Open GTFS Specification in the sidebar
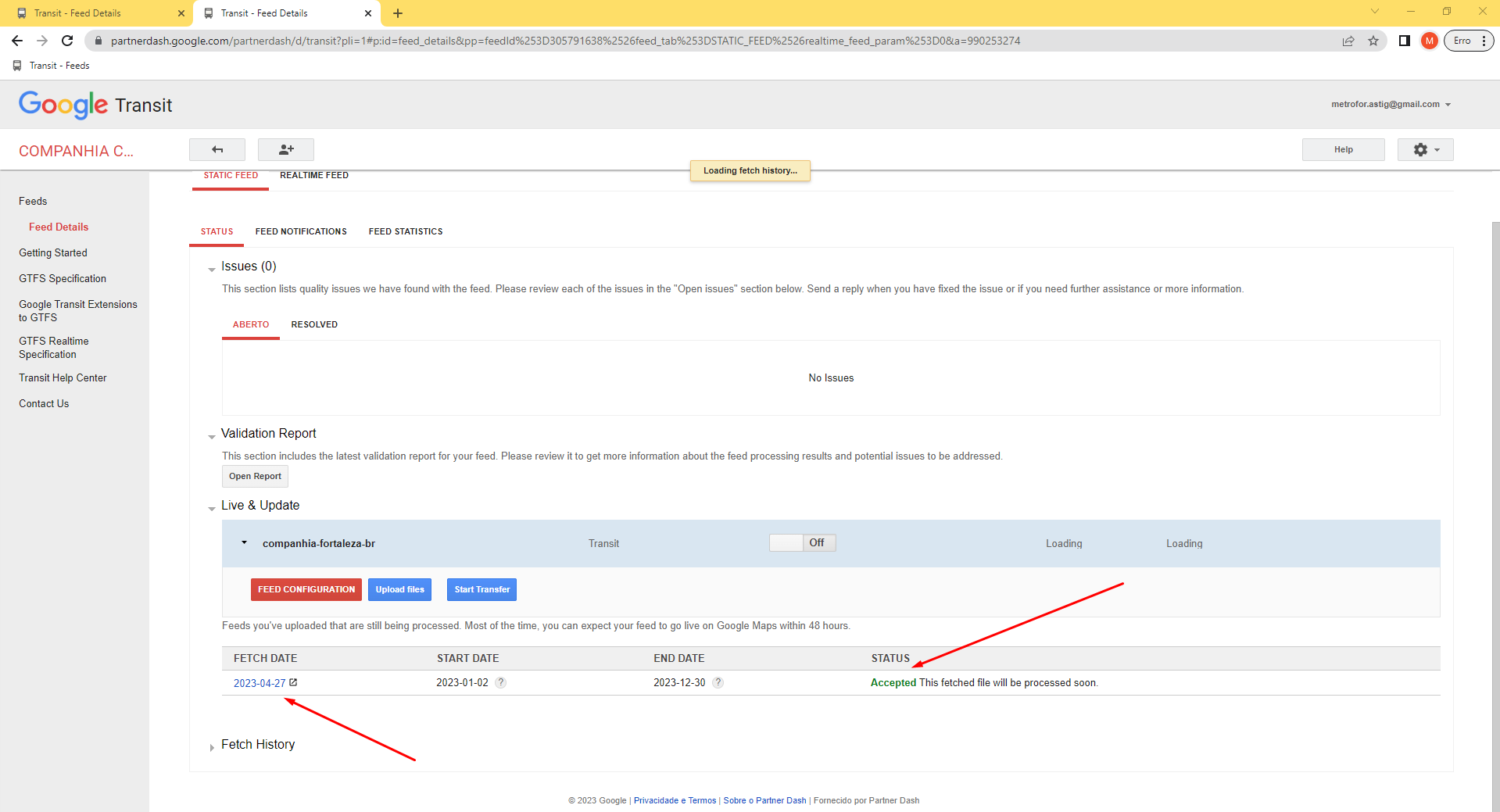The height and width of the screenshot is (812, 1500). point(63,278)
